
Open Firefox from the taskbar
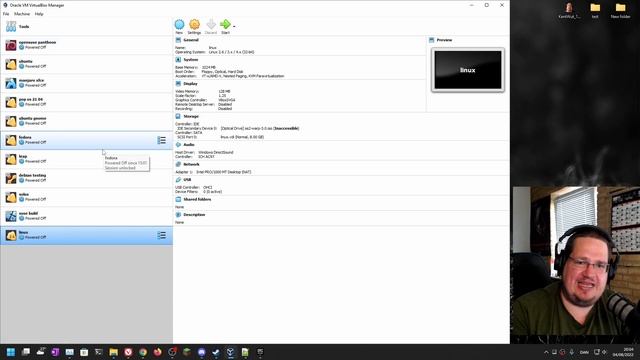158,352
